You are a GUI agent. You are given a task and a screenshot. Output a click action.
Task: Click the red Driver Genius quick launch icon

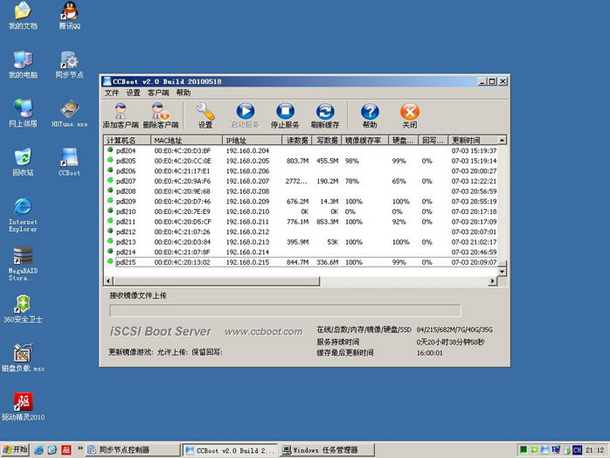pyautogui.click(x=67, y=450)
